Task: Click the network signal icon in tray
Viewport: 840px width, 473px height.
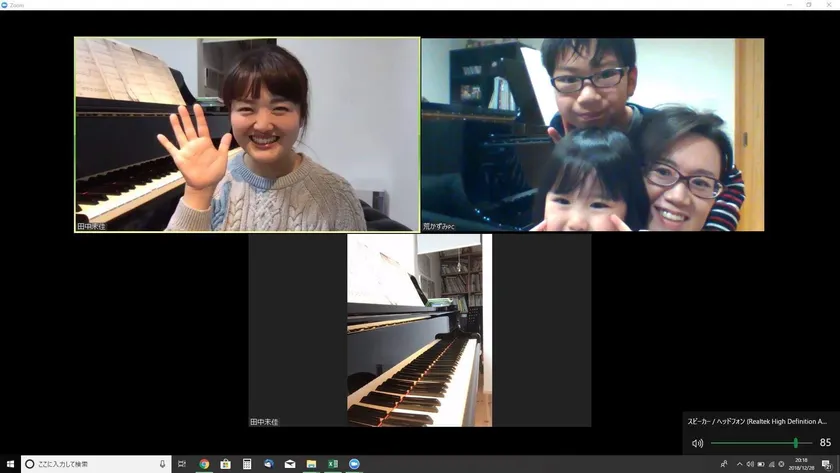Action: point(771,464)
